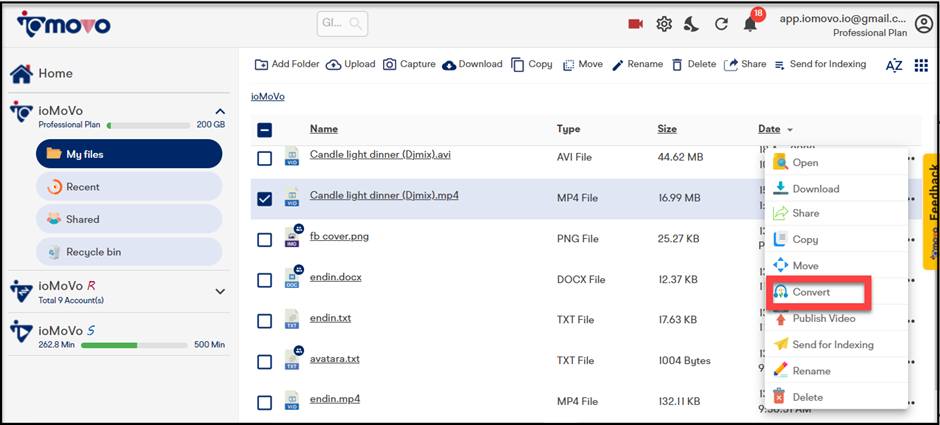Viewport: 940px width, 425px height.
Task: Click the VID icon of endin.mp4
Action: point(292,400)
